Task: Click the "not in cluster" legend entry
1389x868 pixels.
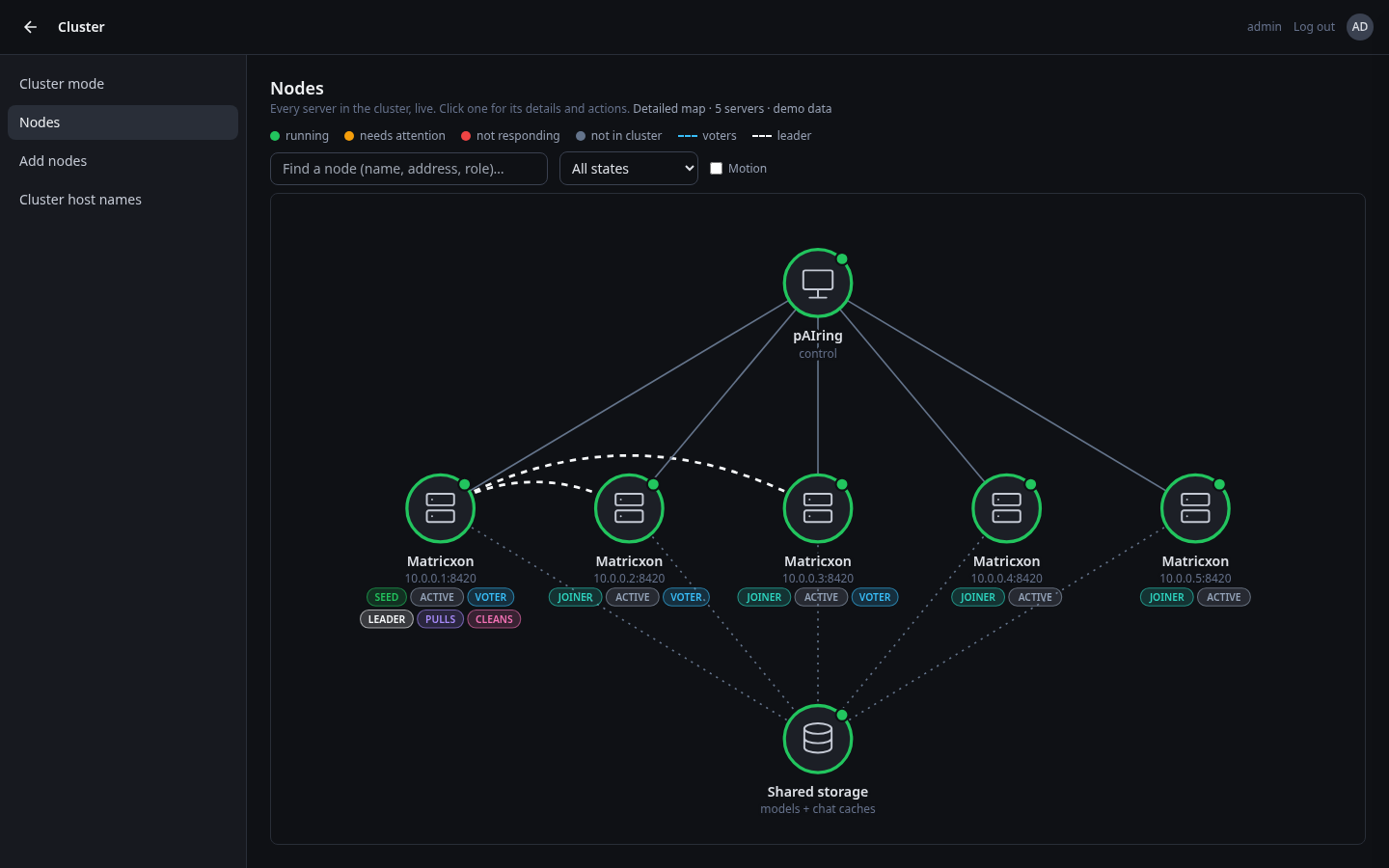Action: coord(618,136)
